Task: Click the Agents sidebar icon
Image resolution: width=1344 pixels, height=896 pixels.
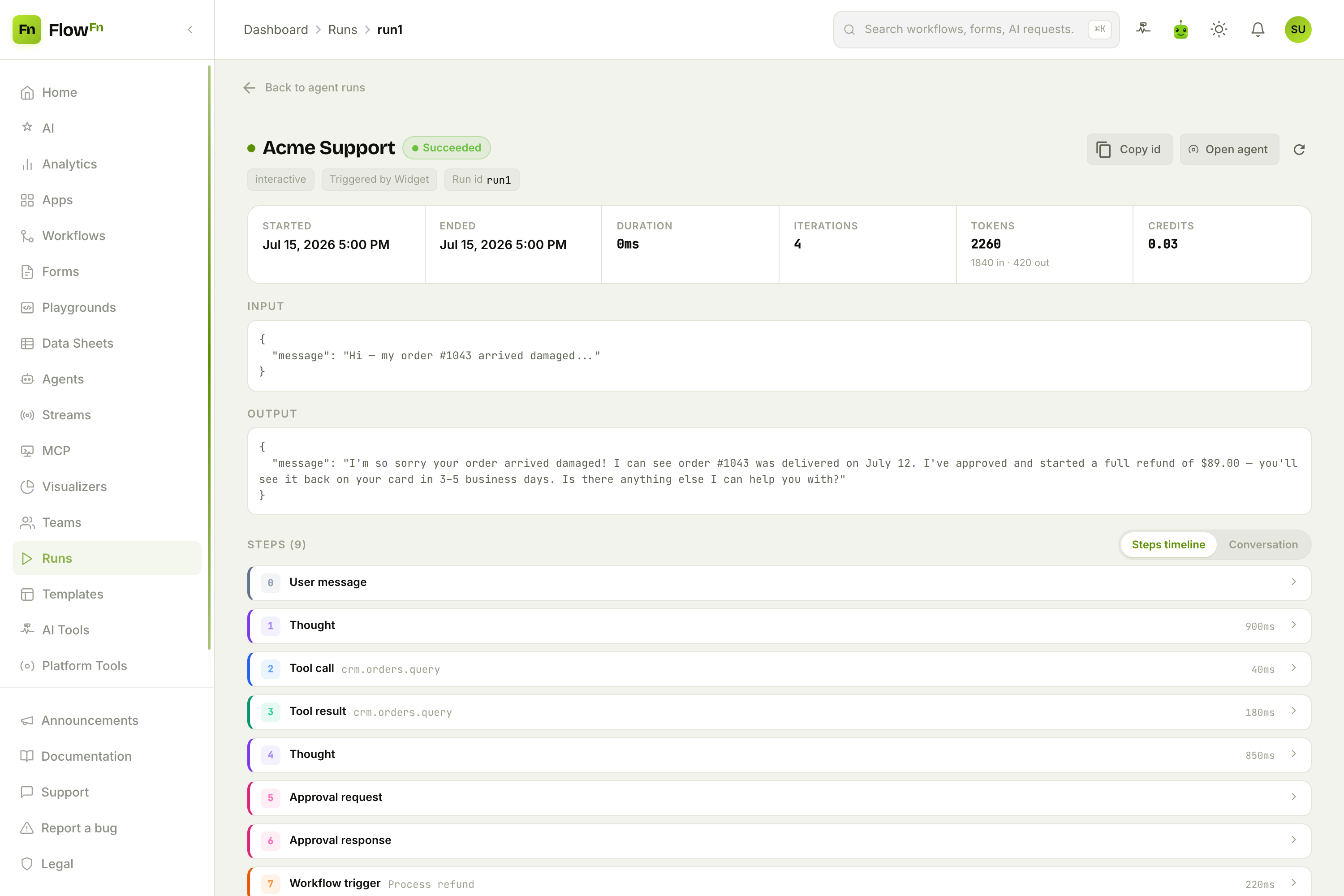Action: 27,379
